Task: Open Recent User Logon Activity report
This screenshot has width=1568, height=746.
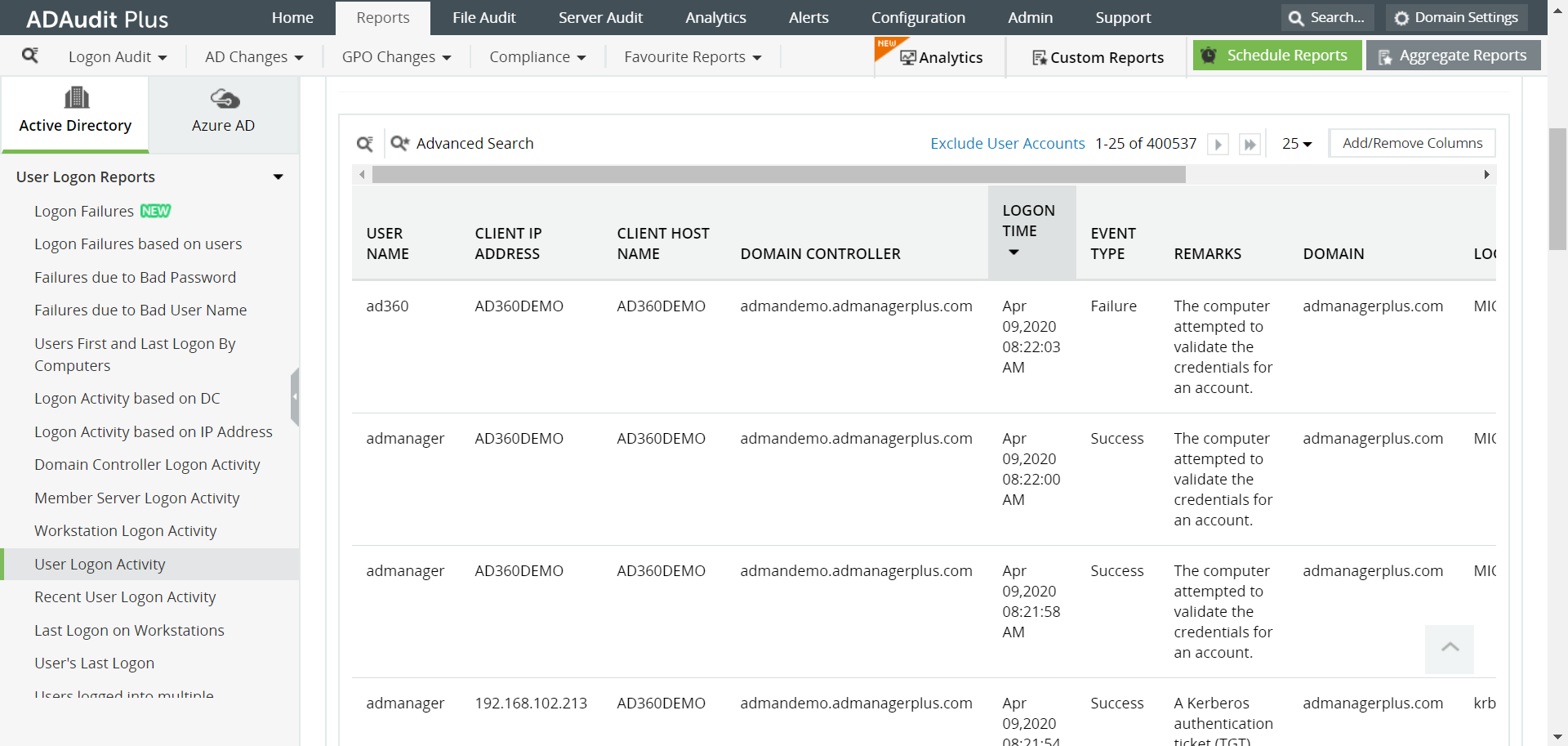Action: (x=125, y=596)
